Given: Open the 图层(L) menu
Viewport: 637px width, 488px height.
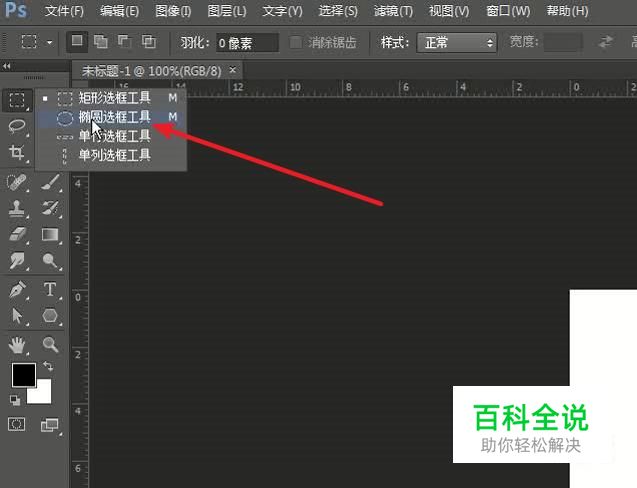Looking at the screenshot, I should click(227, 11).
